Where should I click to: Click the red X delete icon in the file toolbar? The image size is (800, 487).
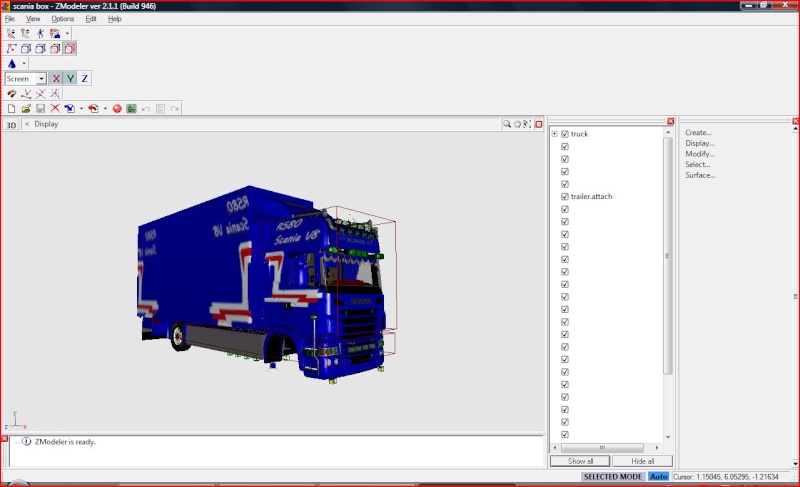55,109
